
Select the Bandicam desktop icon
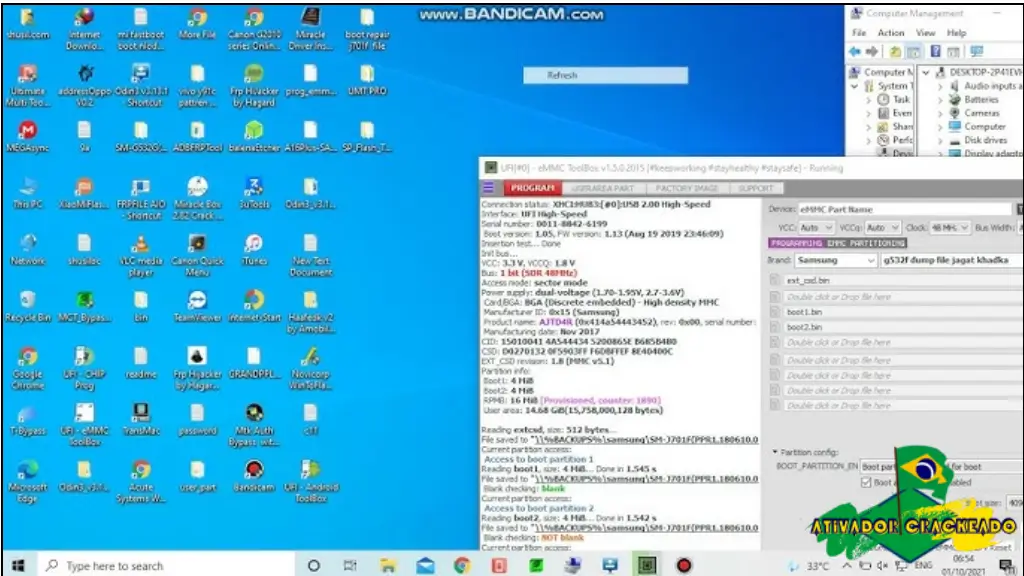click(x=254, y=476)
